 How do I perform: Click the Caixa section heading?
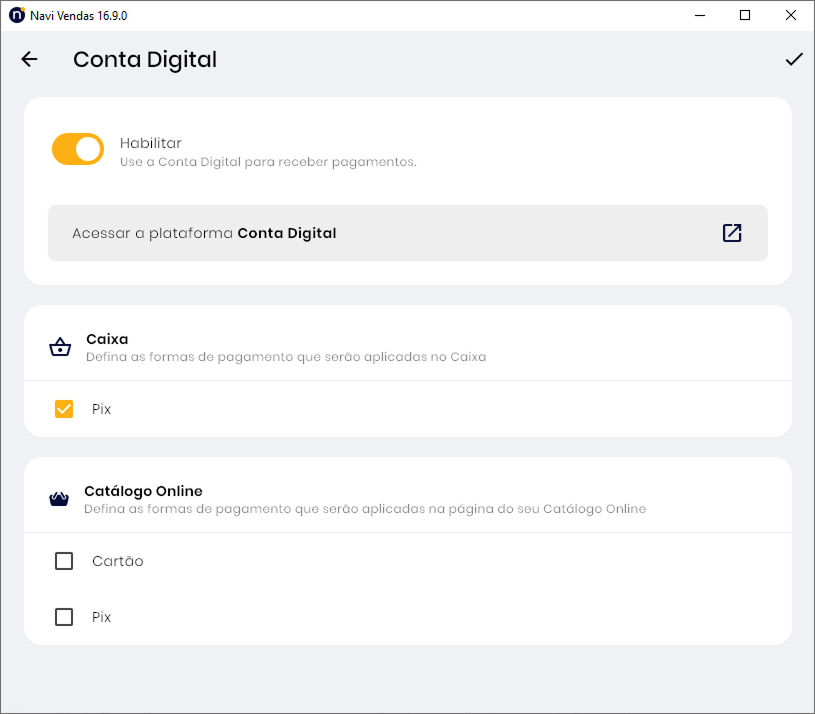click(x=107, y=339)
